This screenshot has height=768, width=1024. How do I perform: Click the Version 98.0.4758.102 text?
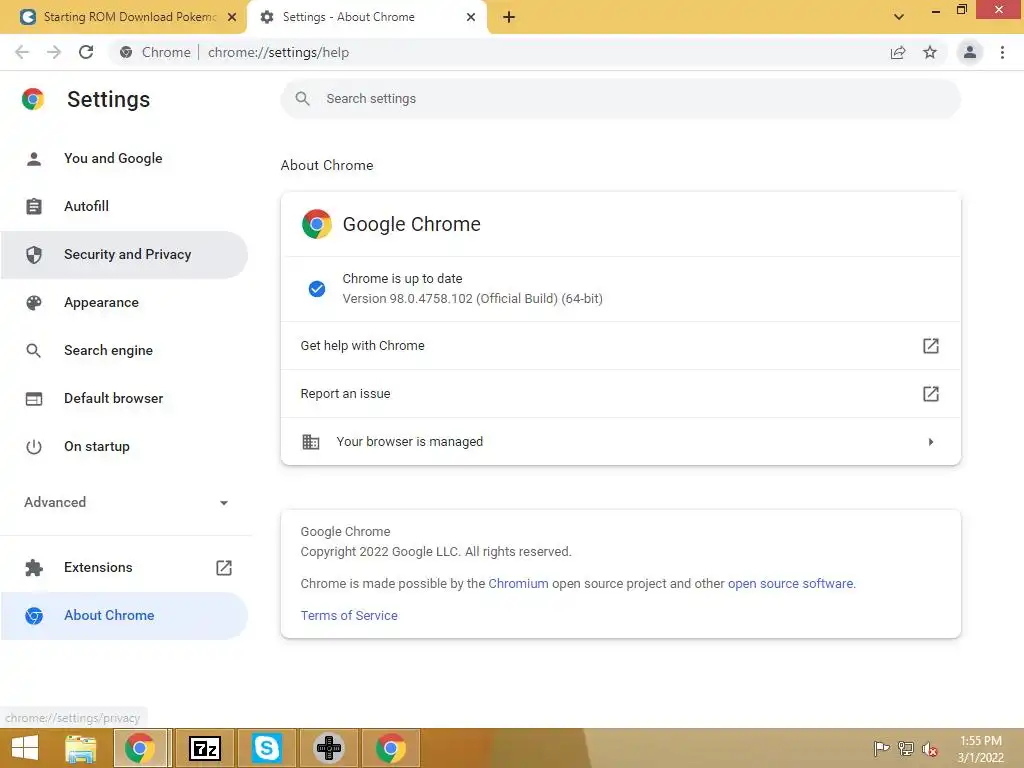click(x=472, y=299)
